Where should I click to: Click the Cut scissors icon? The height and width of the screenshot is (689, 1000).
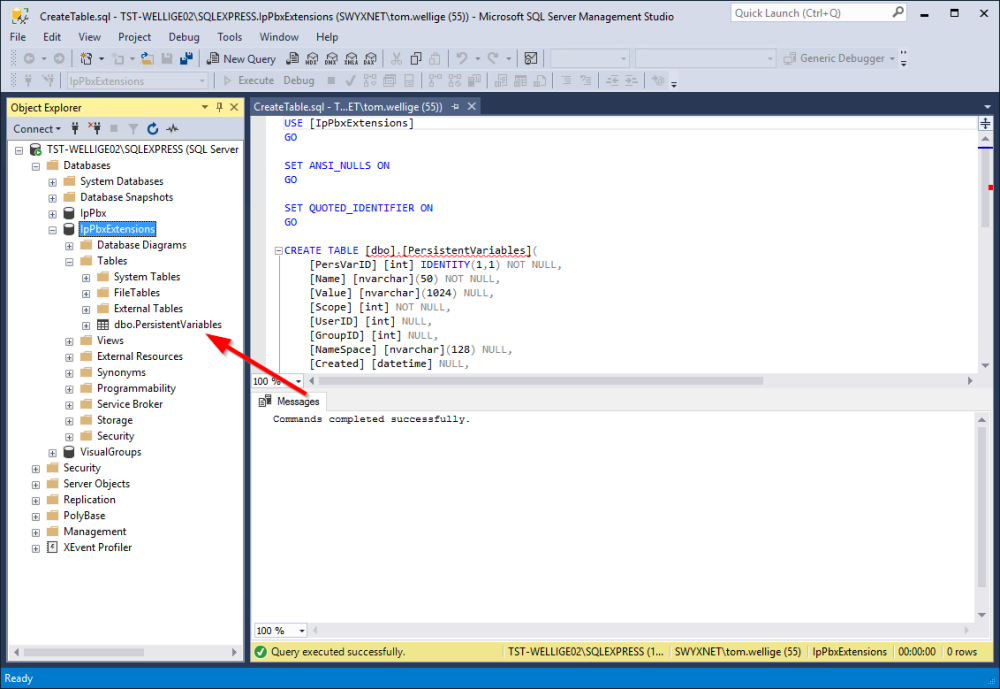point(397,59)
